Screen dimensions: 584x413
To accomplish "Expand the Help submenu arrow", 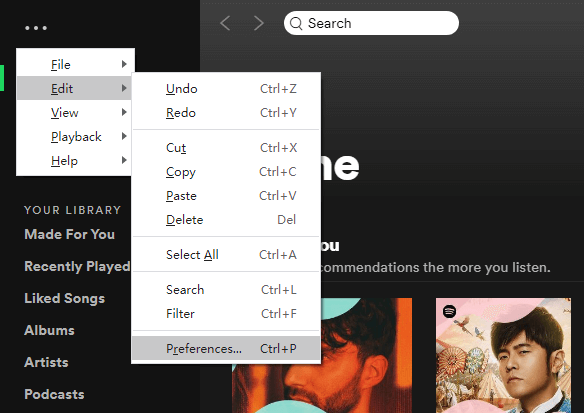I will tap(124, 160).
